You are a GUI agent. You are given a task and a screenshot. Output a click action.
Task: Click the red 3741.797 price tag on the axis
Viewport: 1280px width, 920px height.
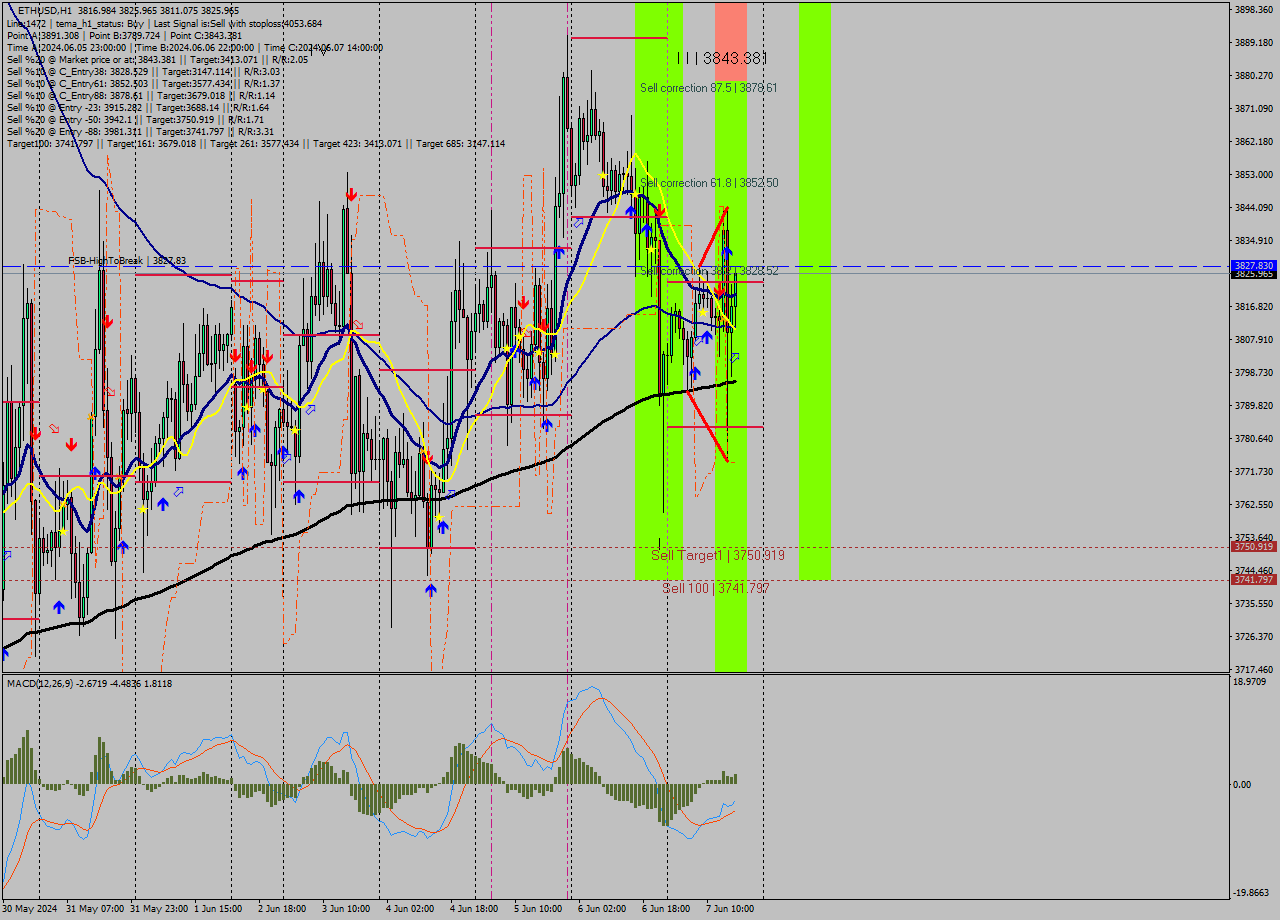pyautogui.click(x=1253, y=580)
